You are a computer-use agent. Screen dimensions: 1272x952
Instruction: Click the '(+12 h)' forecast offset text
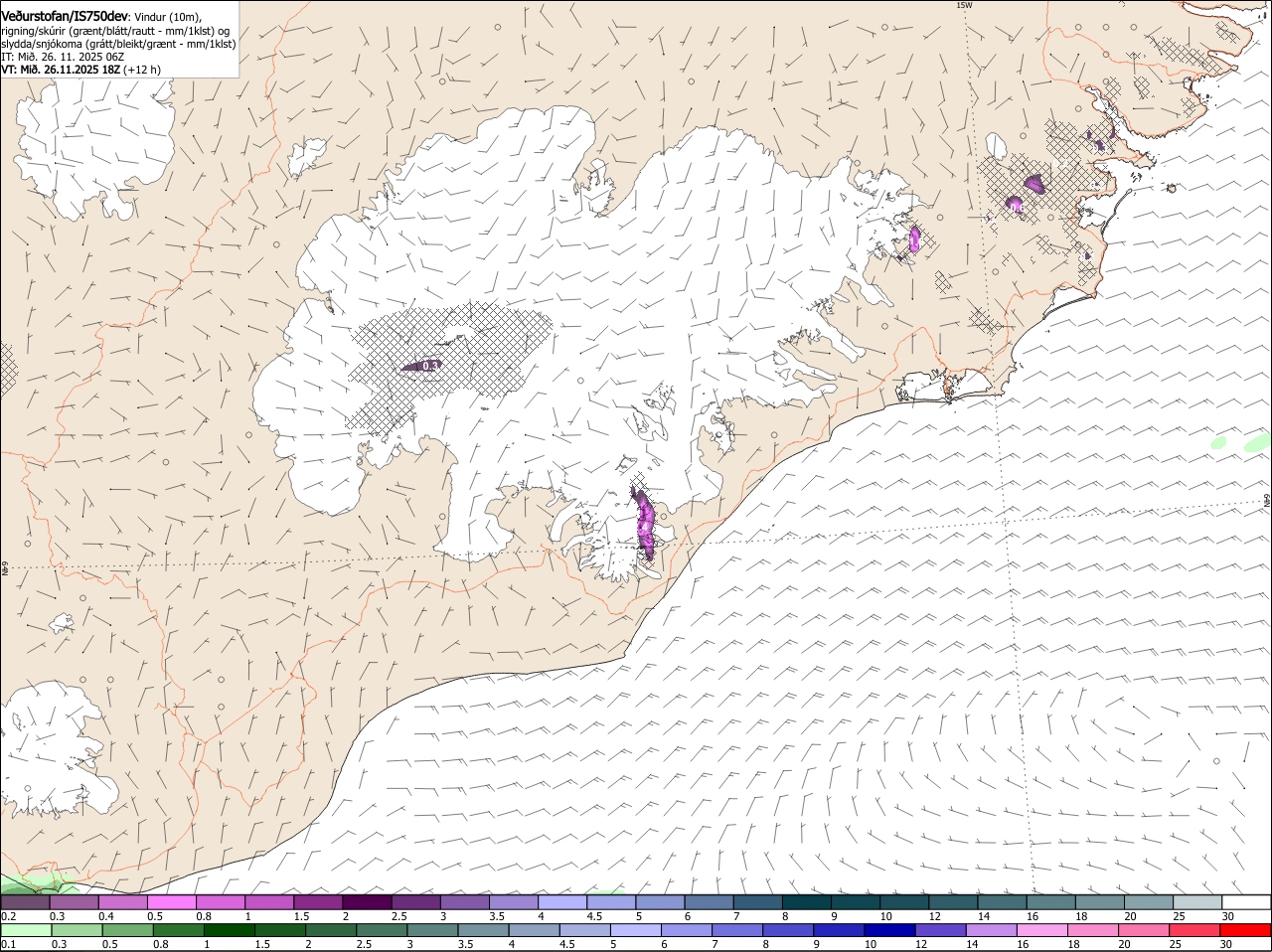143,70
